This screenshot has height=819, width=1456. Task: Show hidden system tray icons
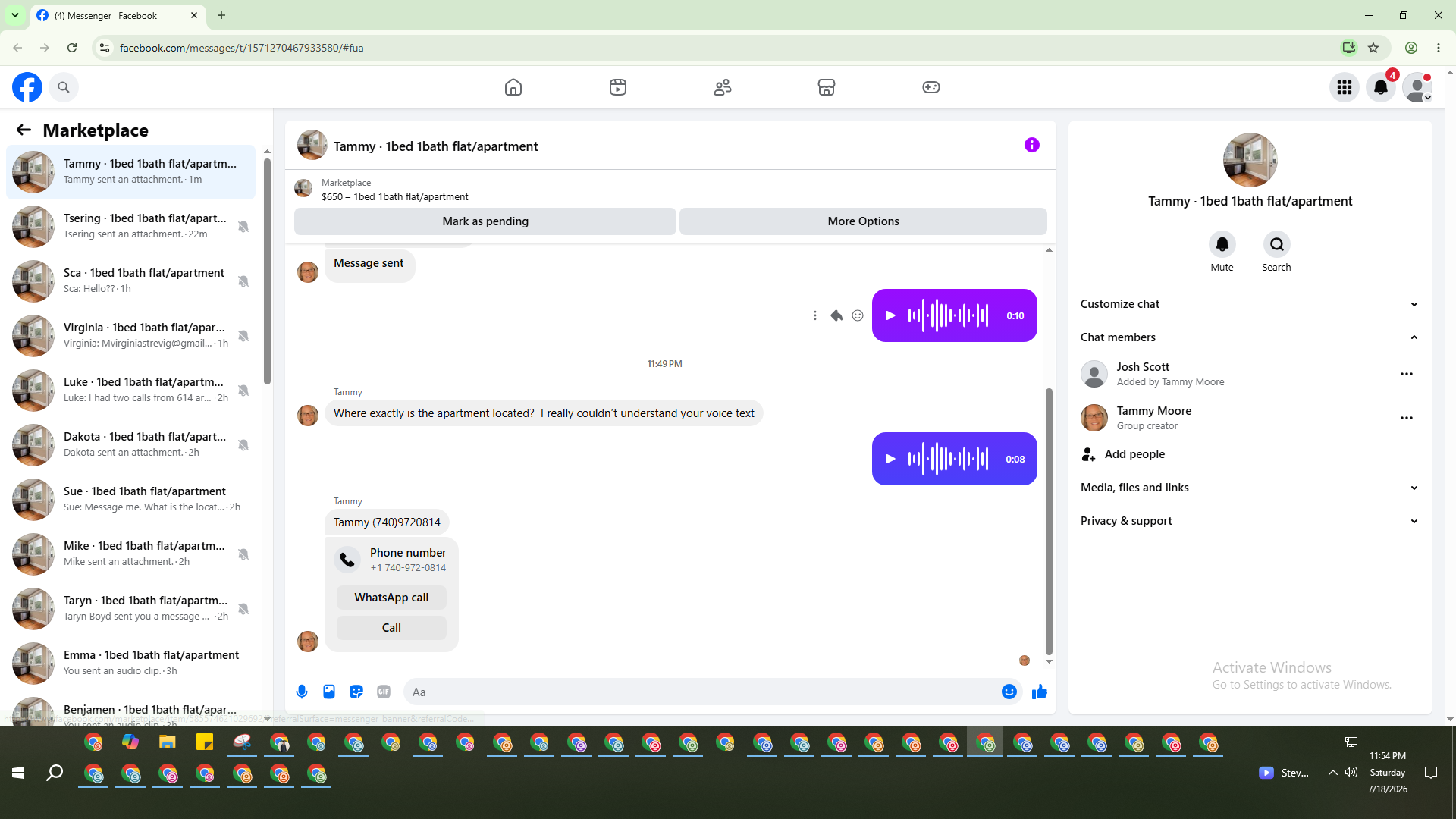(1332, 773)
